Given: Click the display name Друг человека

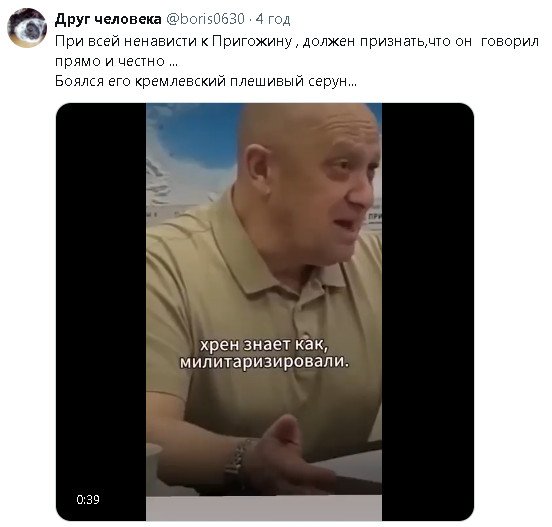Looking at the screenshot, I should 108,19.
